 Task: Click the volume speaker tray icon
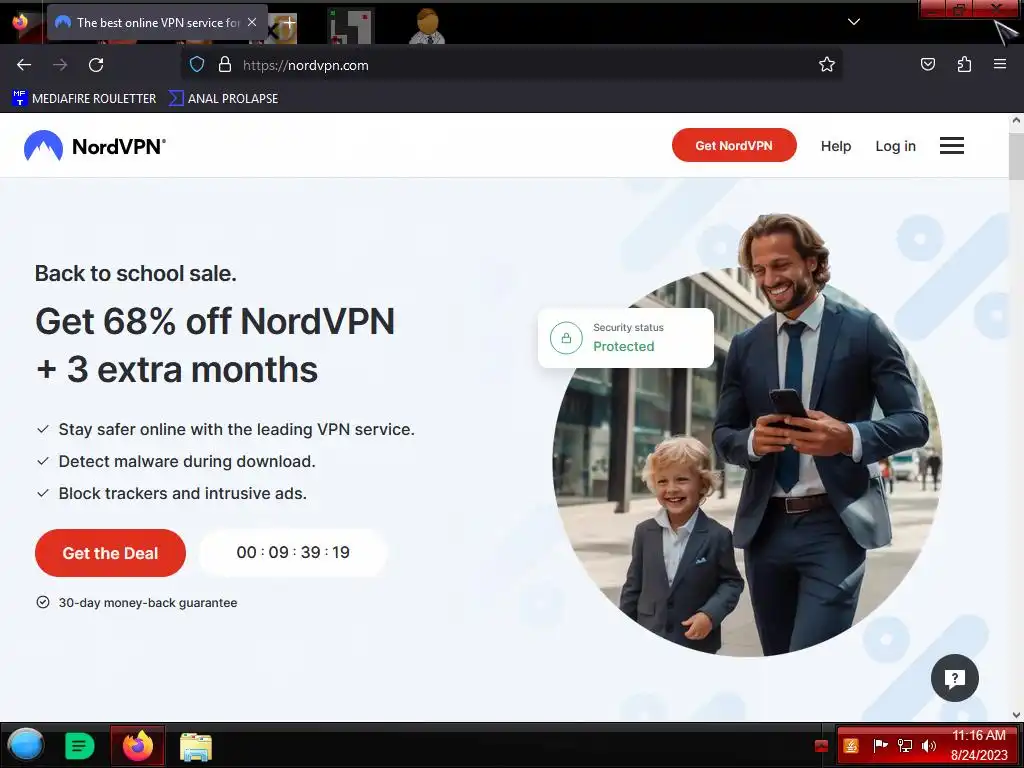(928, 746)
